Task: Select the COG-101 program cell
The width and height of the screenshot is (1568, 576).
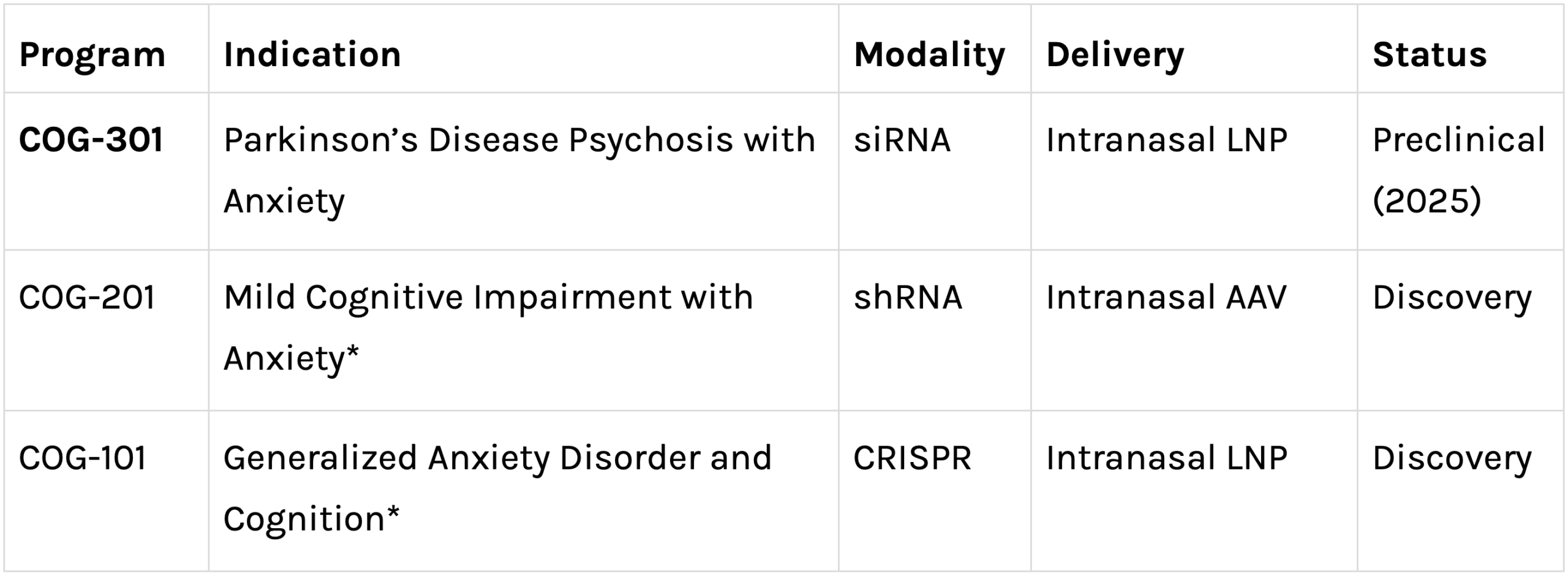Action: click(106, 491)
